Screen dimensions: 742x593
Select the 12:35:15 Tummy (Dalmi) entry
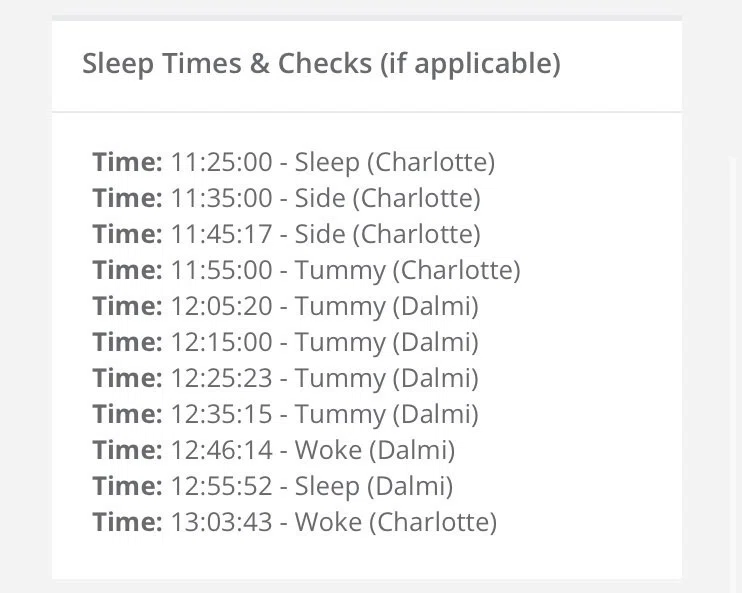(286, 414)
